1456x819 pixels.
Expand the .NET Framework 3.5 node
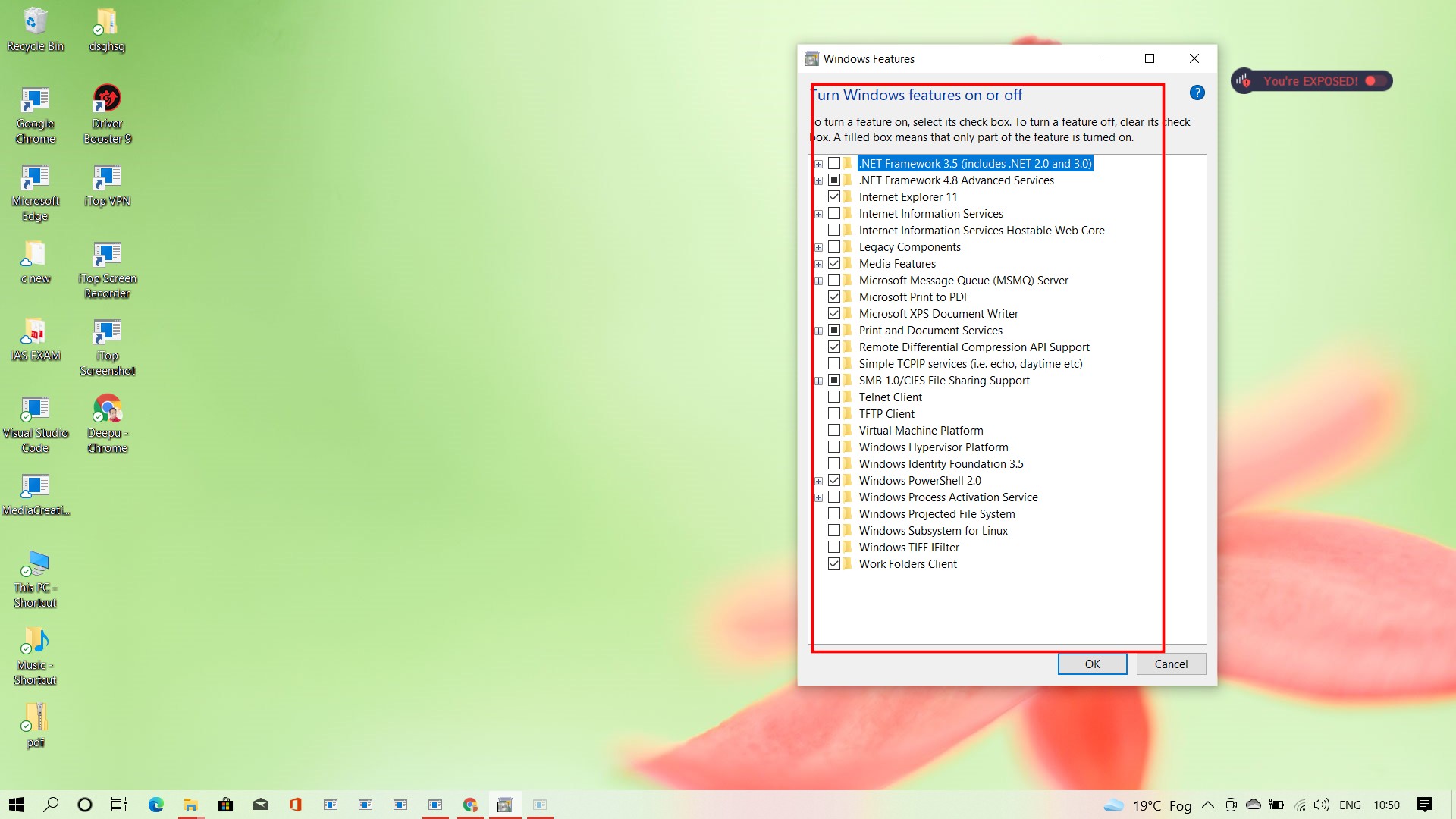(818, 164)
